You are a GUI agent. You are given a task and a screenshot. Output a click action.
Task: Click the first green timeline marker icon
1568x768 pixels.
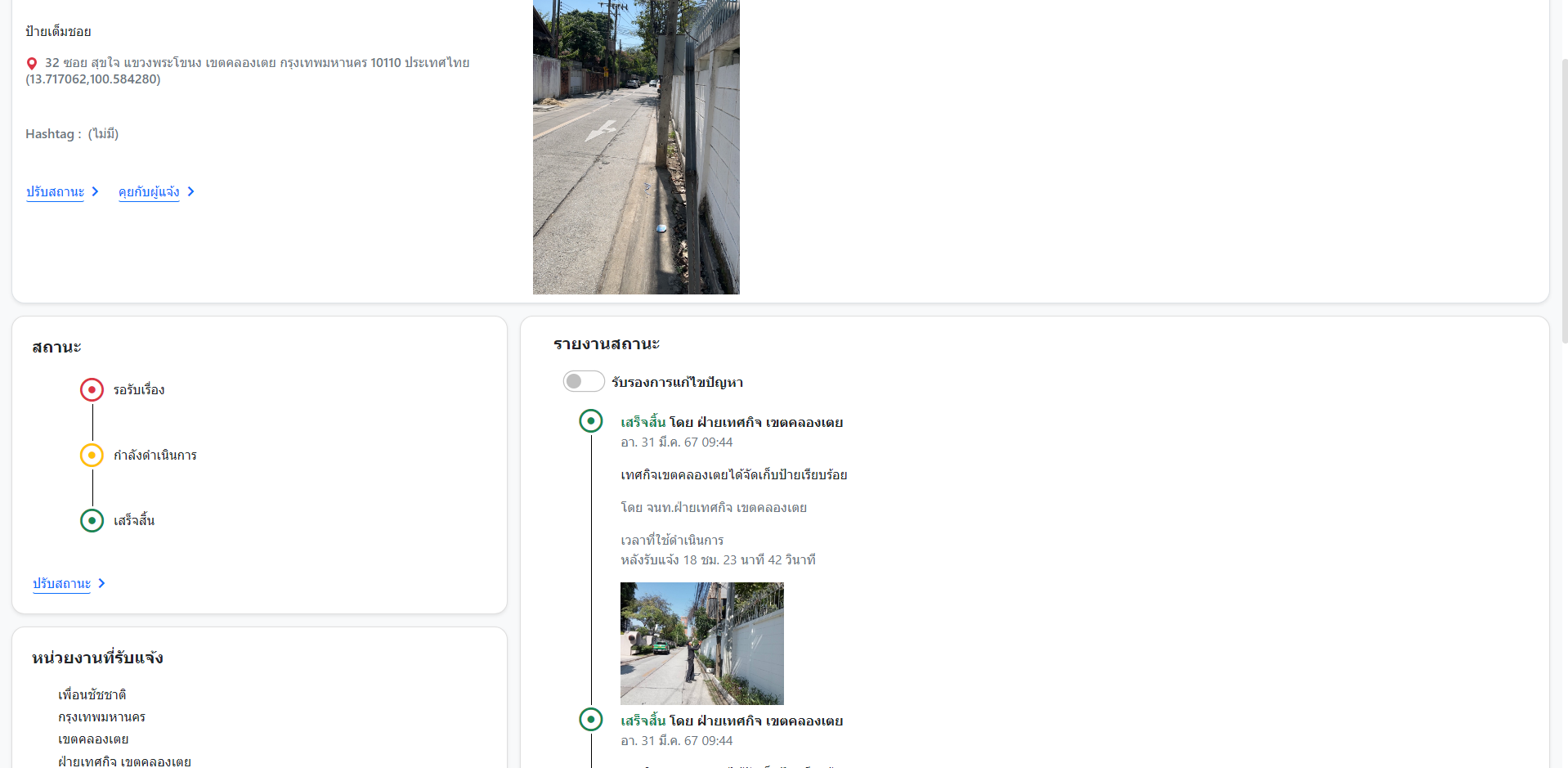[590, 421]
